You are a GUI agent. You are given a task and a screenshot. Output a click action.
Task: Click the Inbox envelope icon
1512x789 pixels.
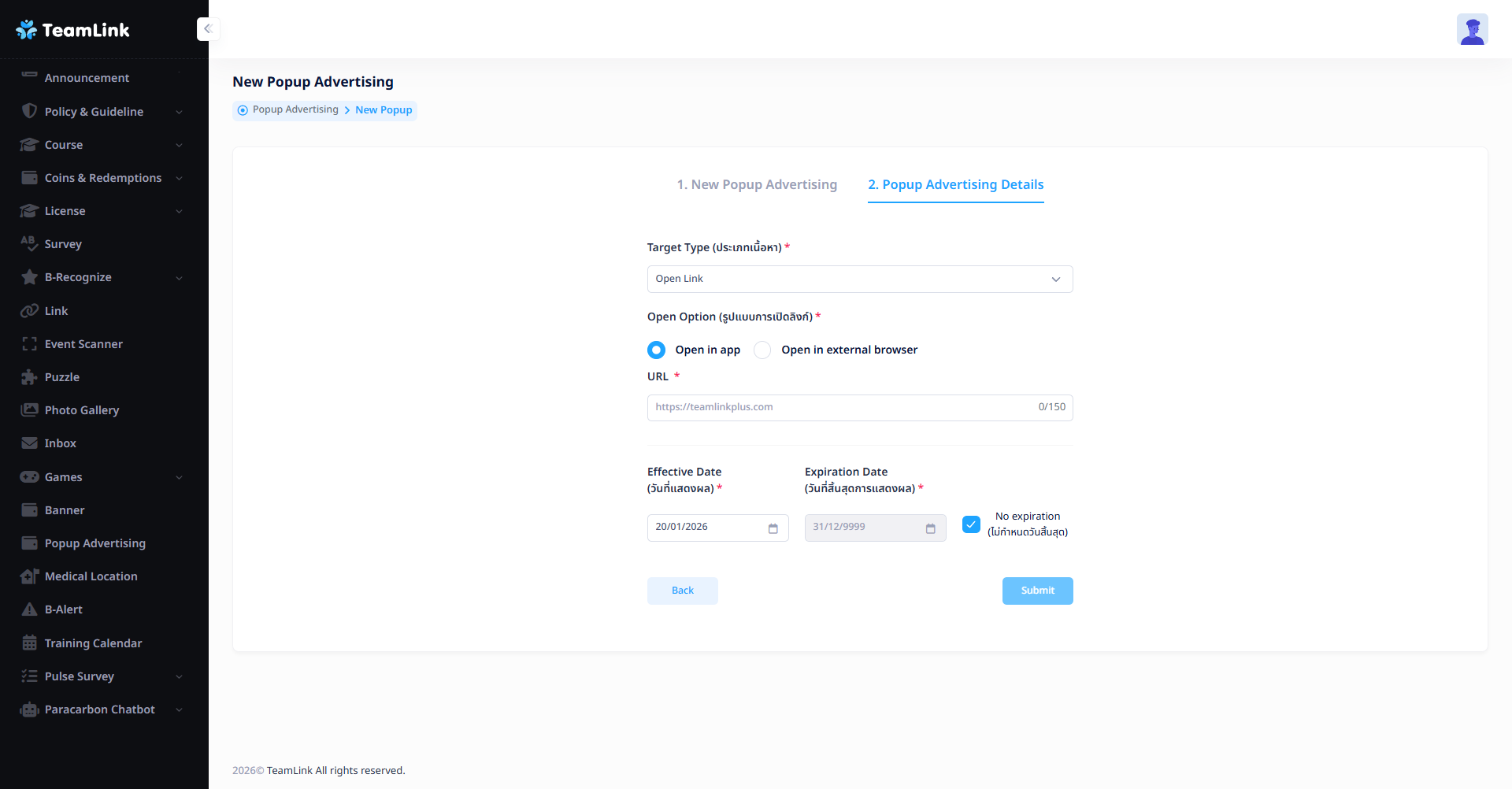tap(29, 443)
